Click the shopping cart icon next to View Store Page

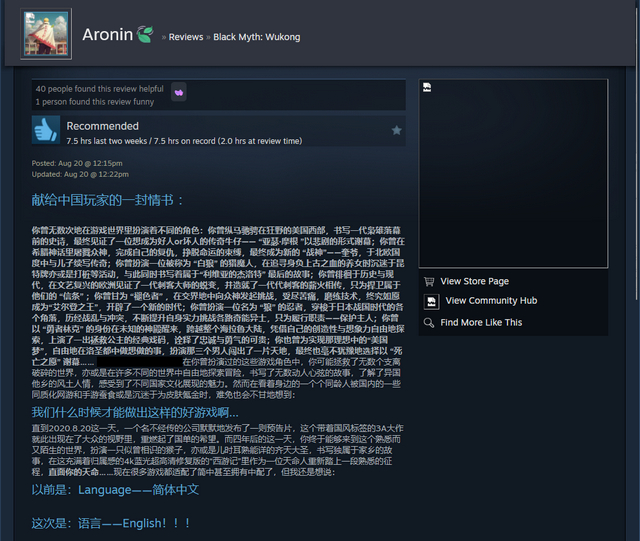[429, 281]
